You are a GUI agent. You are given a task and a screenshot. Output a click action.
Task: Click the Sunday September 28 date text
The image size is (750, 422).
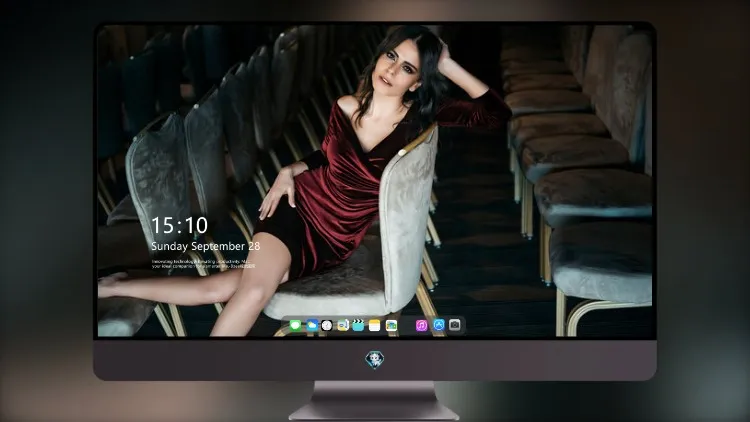(x=206, y=246)
